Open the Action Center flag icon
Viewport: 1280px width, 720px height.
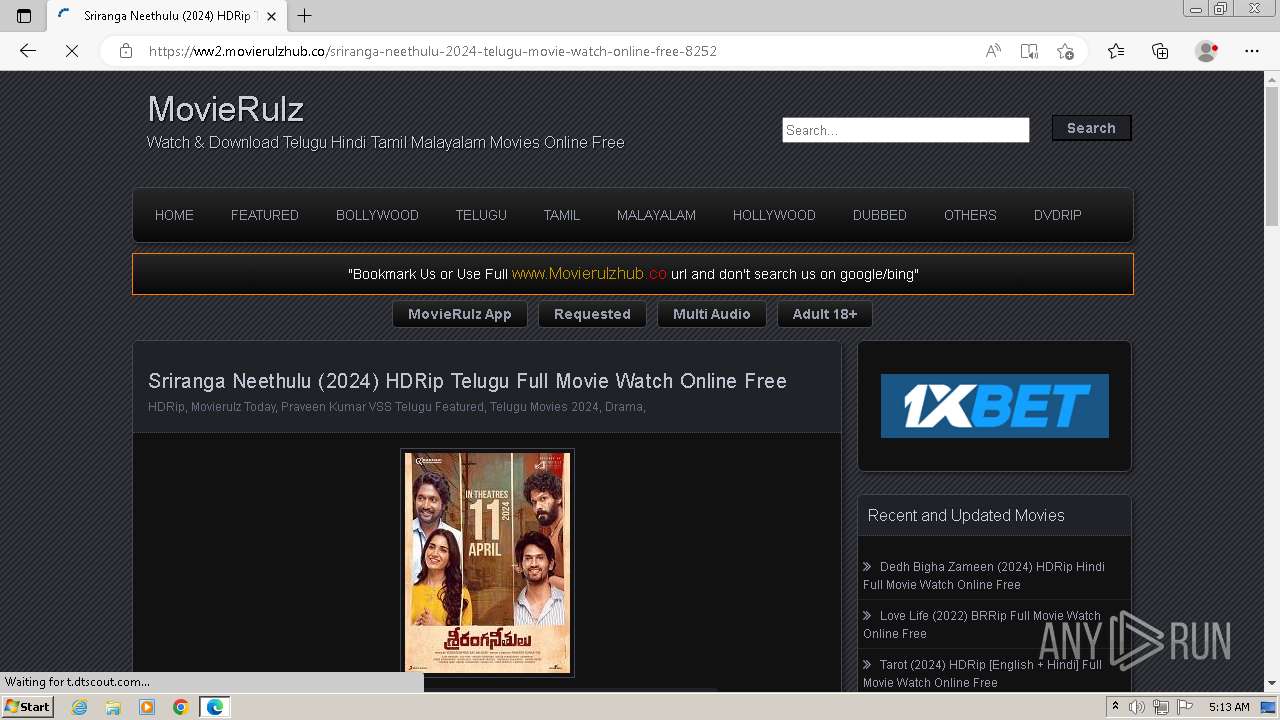[x=1183, y=707]
